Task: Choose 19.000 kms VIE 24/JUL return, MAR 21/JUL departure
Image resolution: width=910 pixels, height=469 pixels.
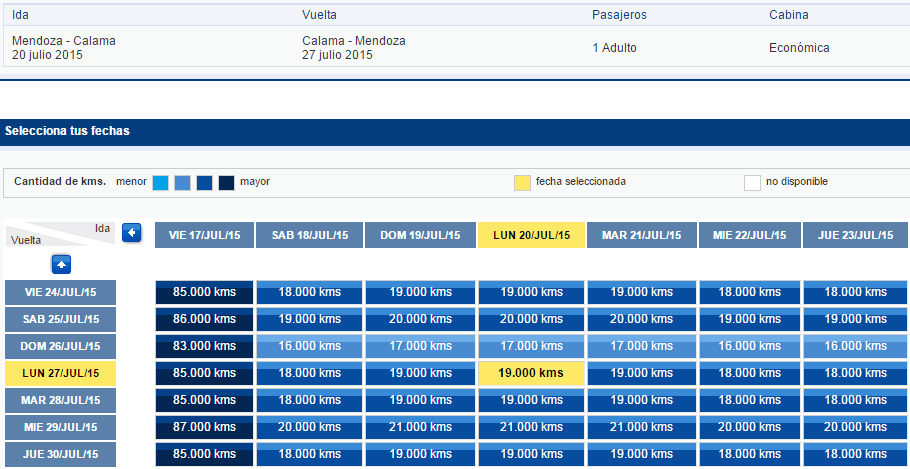Action: click(x=641, y=293)
